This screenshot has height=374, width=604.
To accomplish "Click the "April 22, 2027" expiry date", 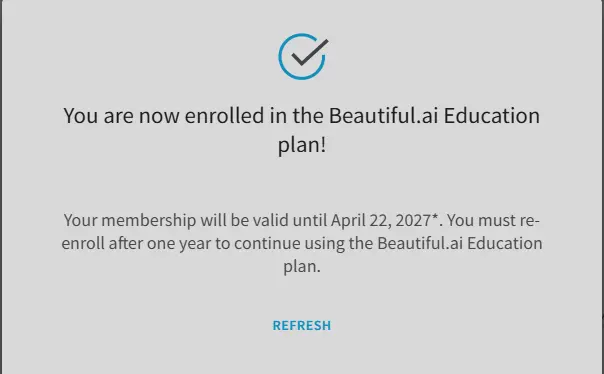I will click(380, 221).
